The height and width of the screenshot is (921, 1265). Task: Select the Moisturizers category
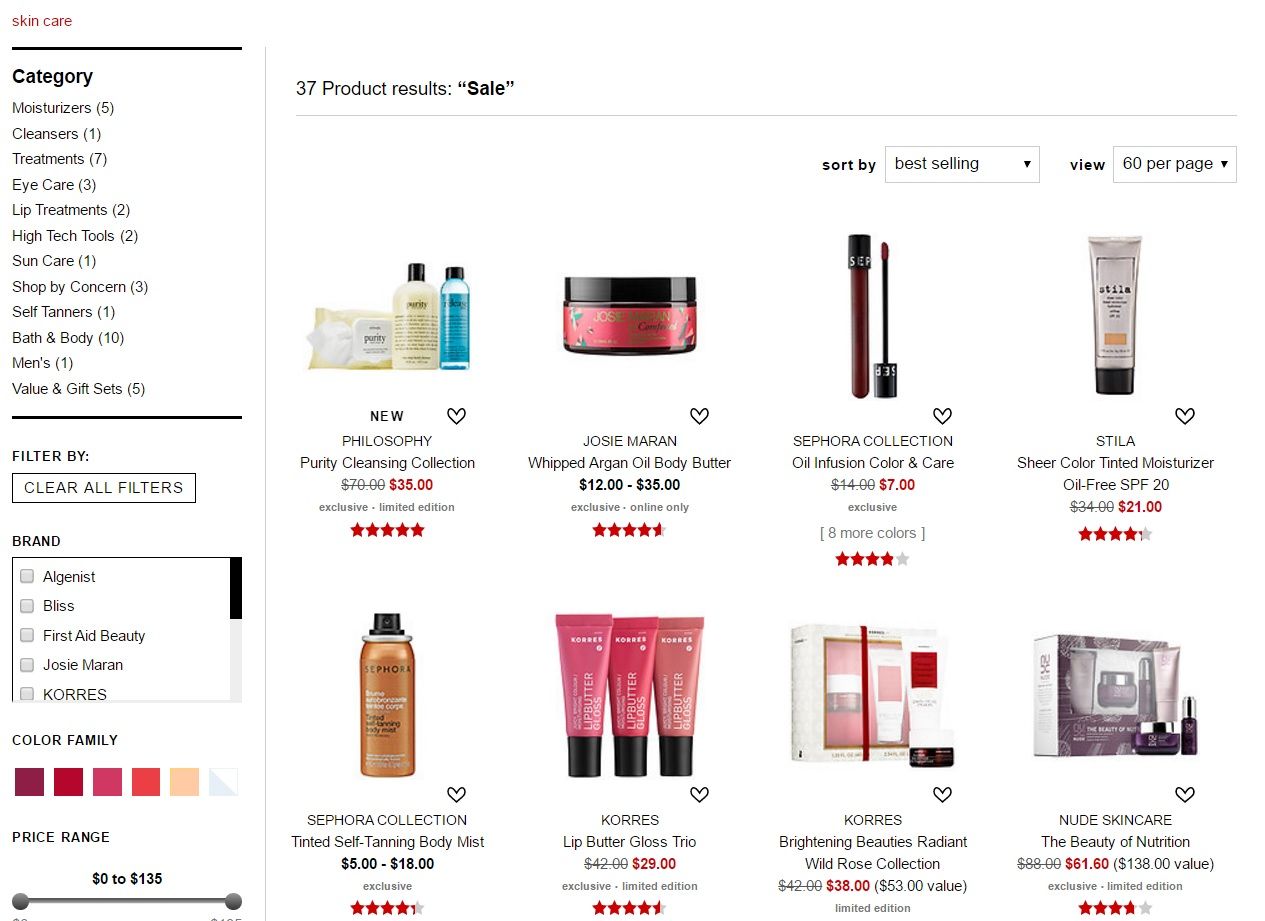(x=63, y=108)
